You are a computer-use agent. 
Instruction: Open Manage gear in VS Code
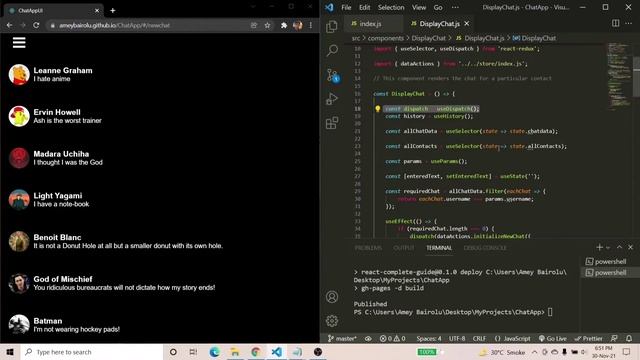click(332, 321)
